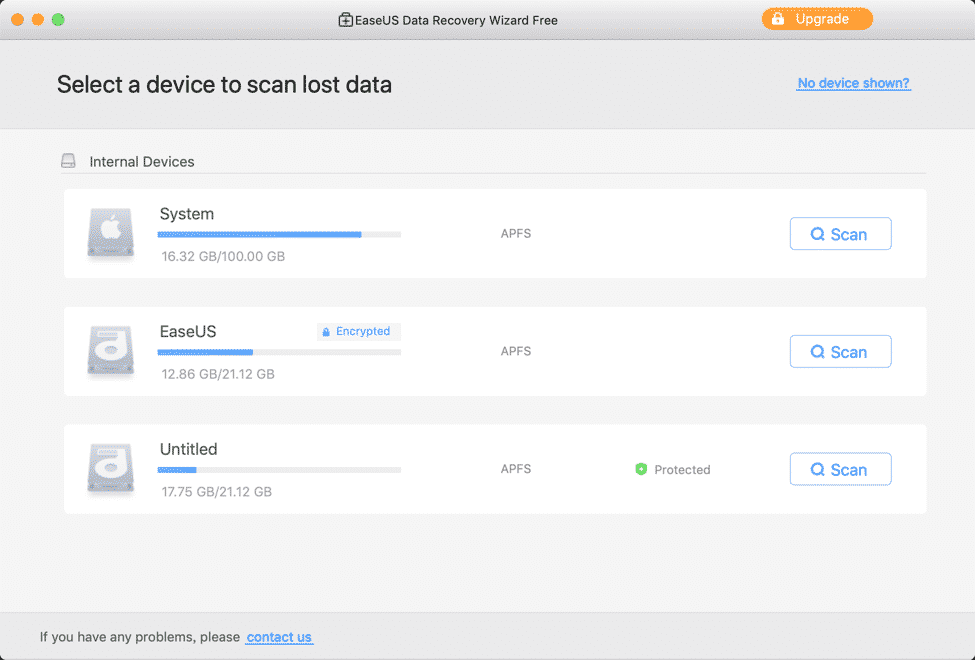975x660 pixels.
Task: Click the blue lock icon on the Encrypted badge
Action: click(326, 331)
